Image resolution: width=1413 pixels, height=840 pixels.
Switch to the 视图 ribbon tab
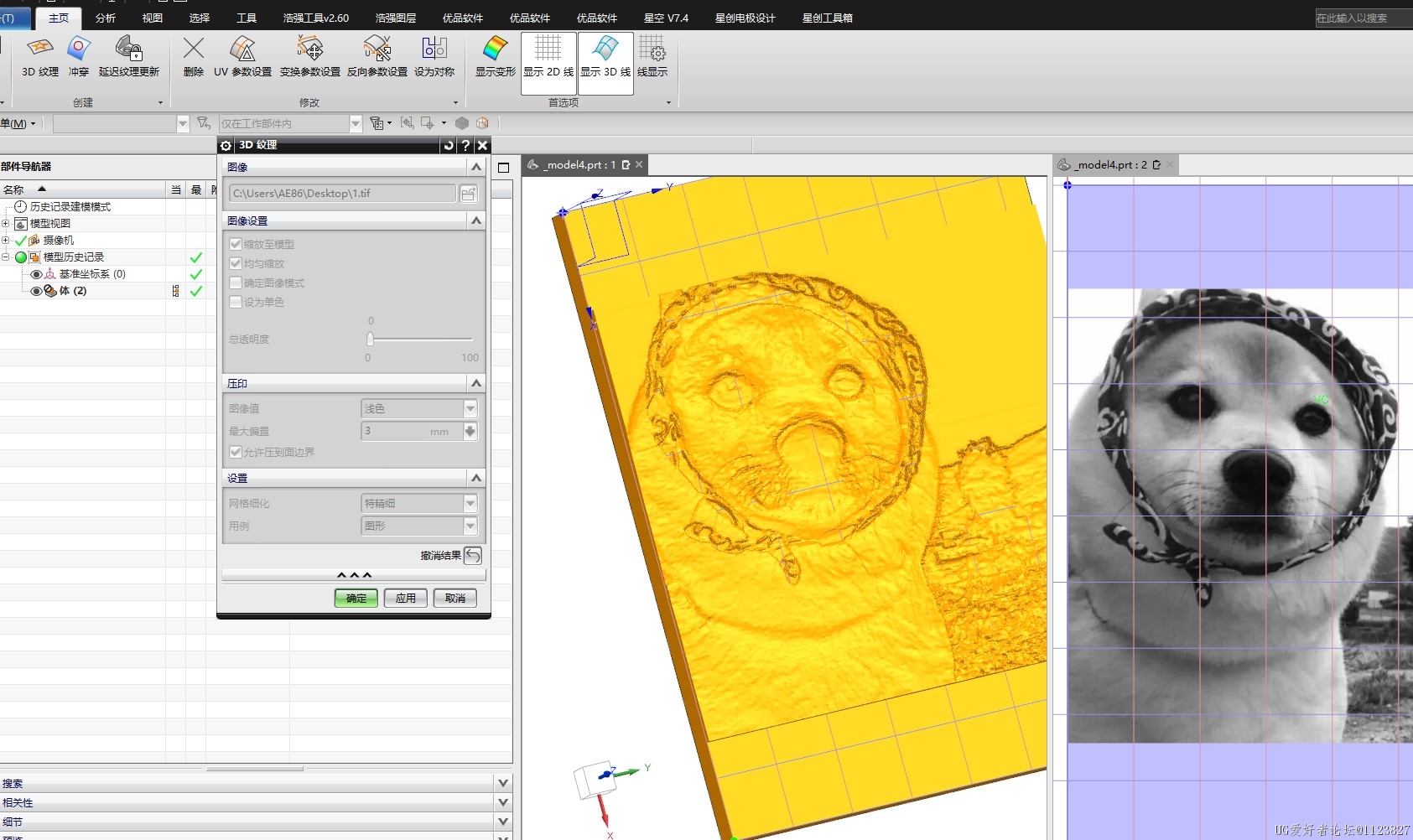click(x=153, y=18)
